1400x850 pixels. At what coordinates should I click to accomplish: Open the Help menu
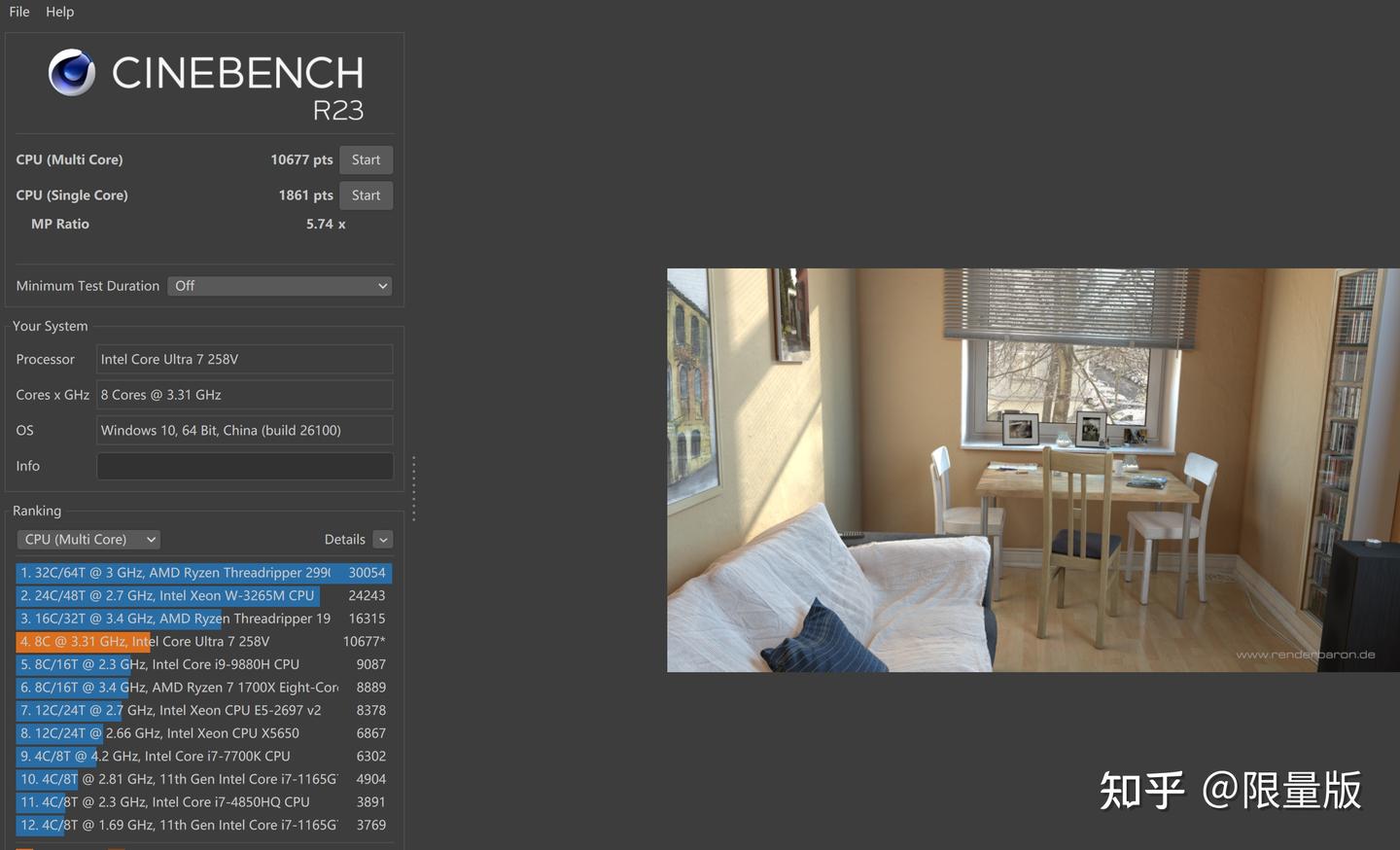click(59, 12)
